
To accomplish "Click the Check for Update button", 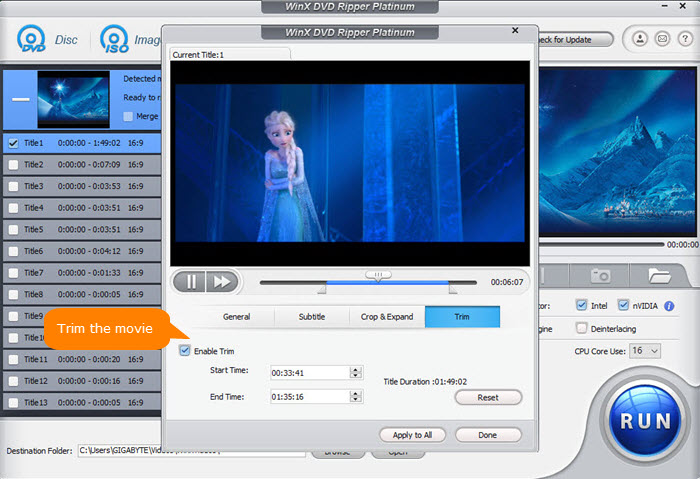I will (x=575, y=40).
